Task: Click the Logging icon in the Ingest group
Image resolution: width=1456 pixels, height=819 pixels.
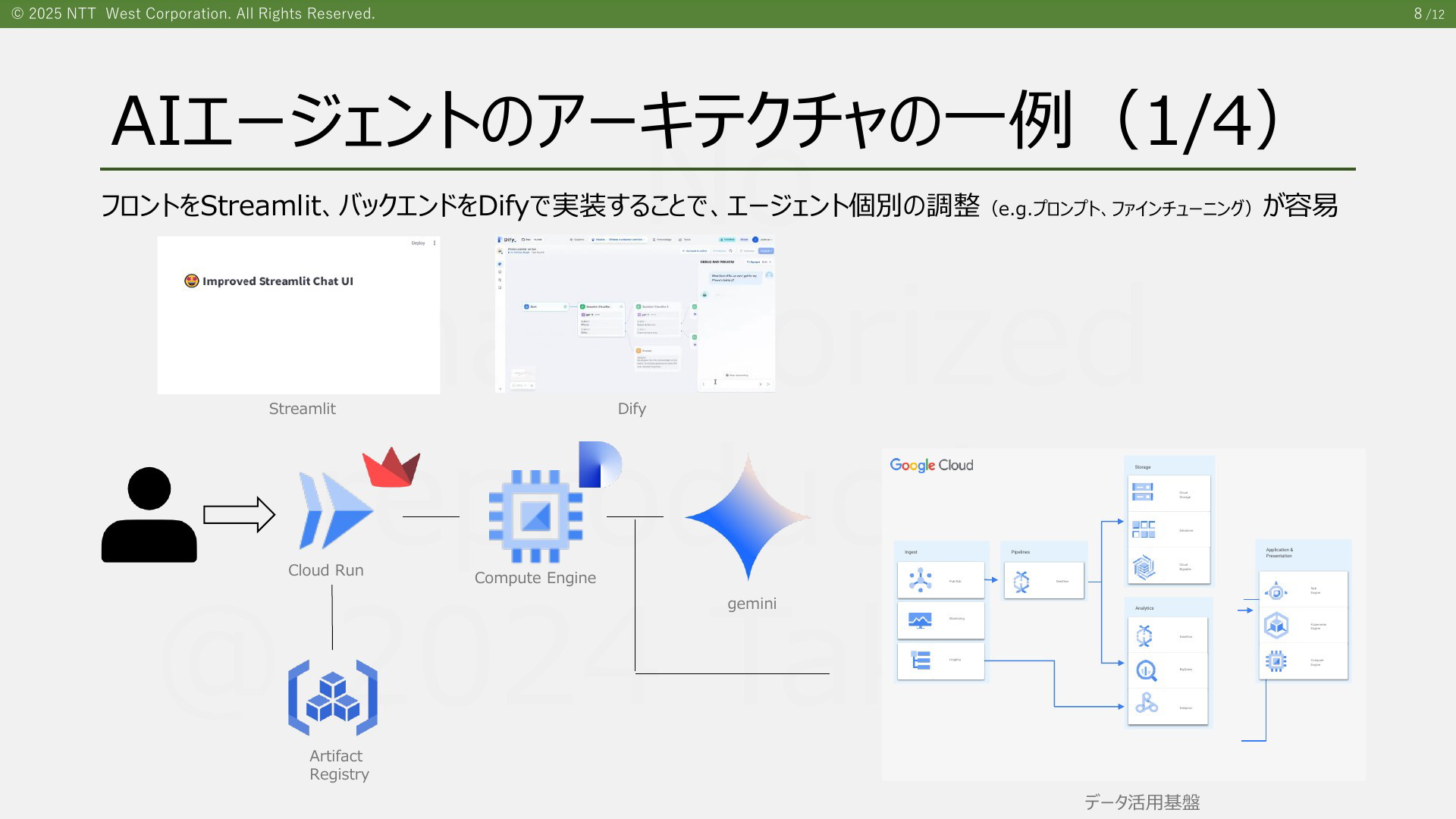Action: (920, 661)
